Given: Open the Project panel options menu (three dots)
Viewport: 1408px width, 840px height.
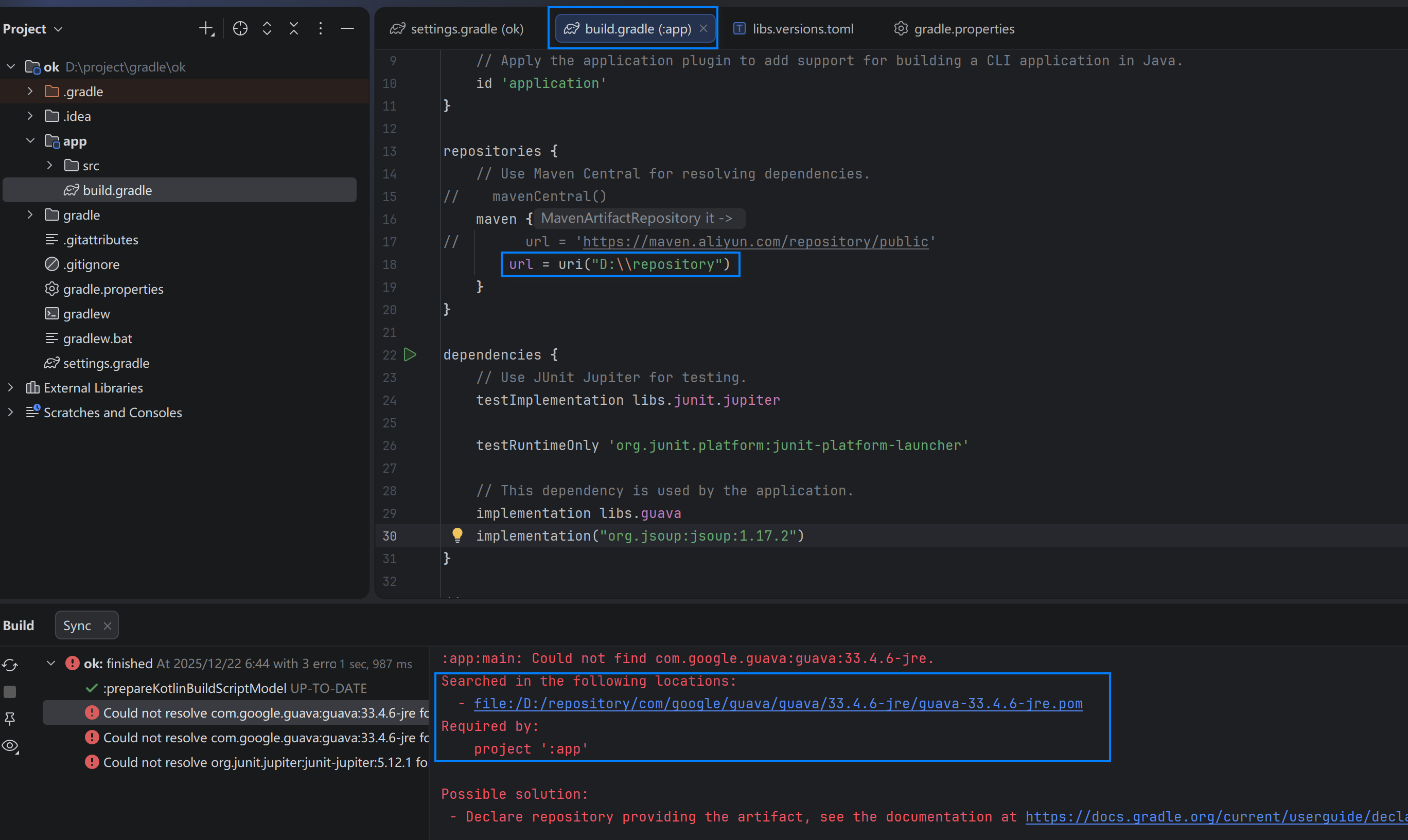Looking at the screenshot, I should coord(321,28).
